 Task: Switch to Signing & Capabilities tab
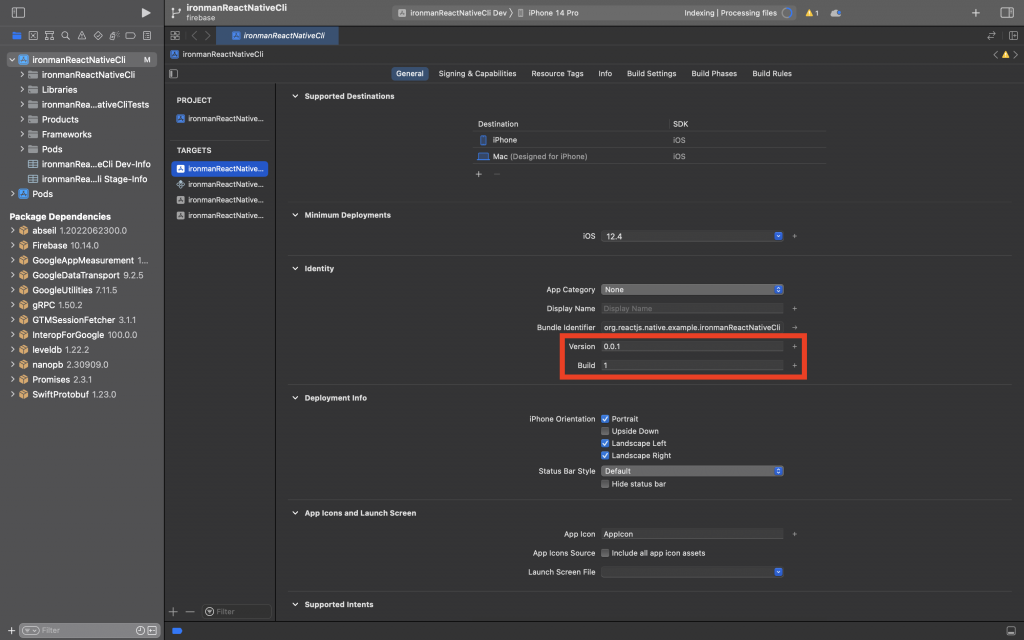tap(477, 74)
